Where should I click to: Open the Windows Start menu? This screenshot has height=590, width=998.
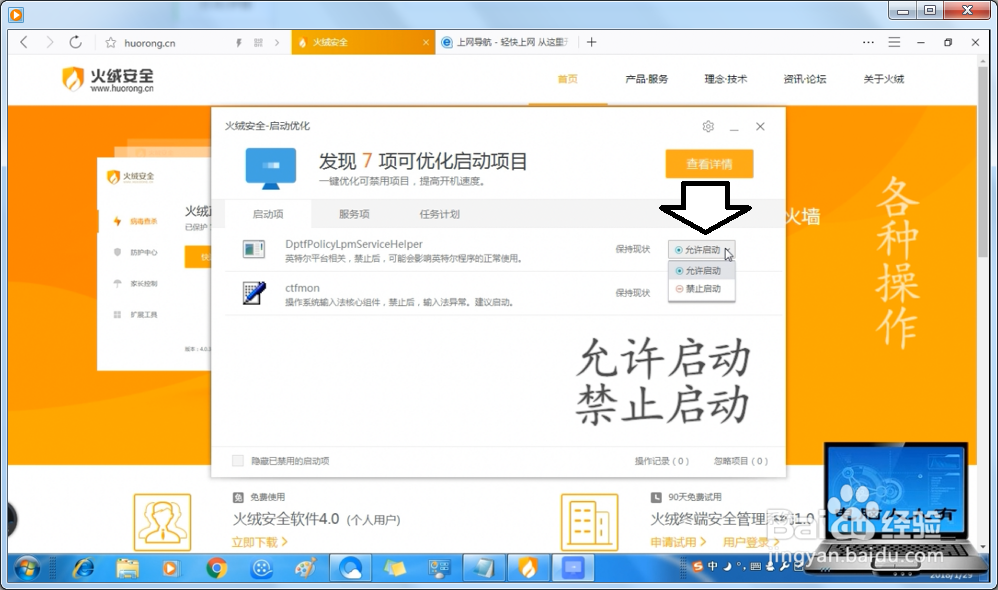click(27, 568)
